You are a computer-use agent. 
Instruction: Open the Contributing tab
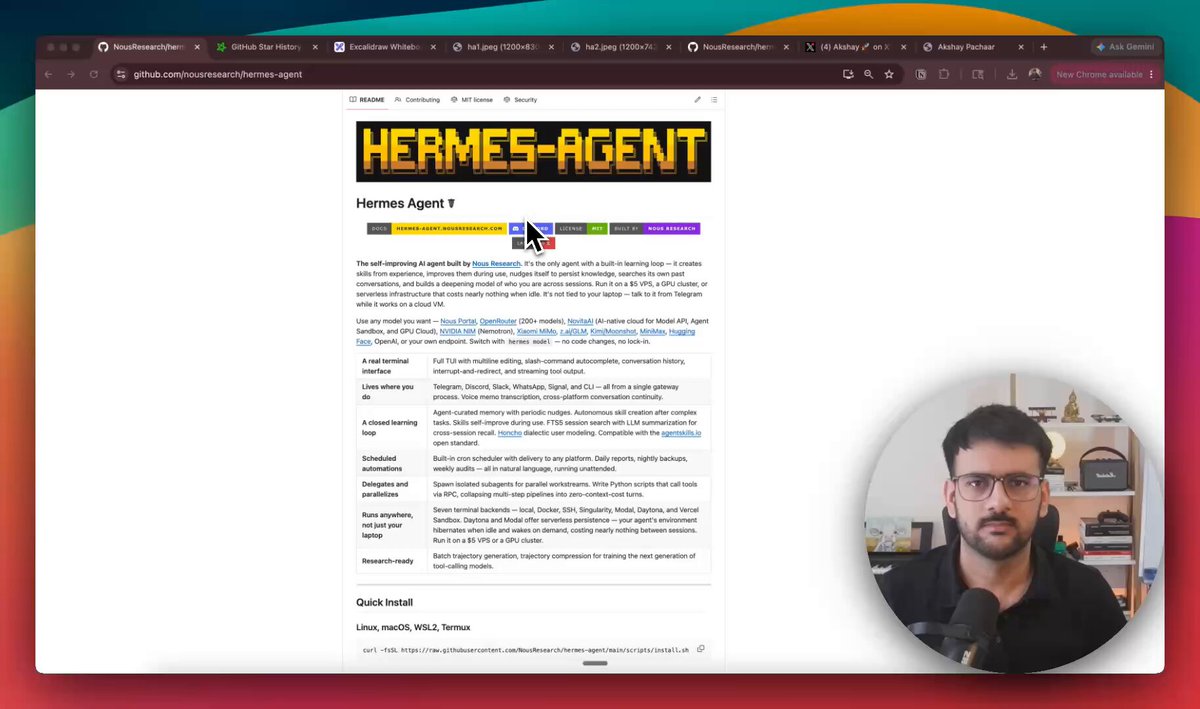pos(417,100)
